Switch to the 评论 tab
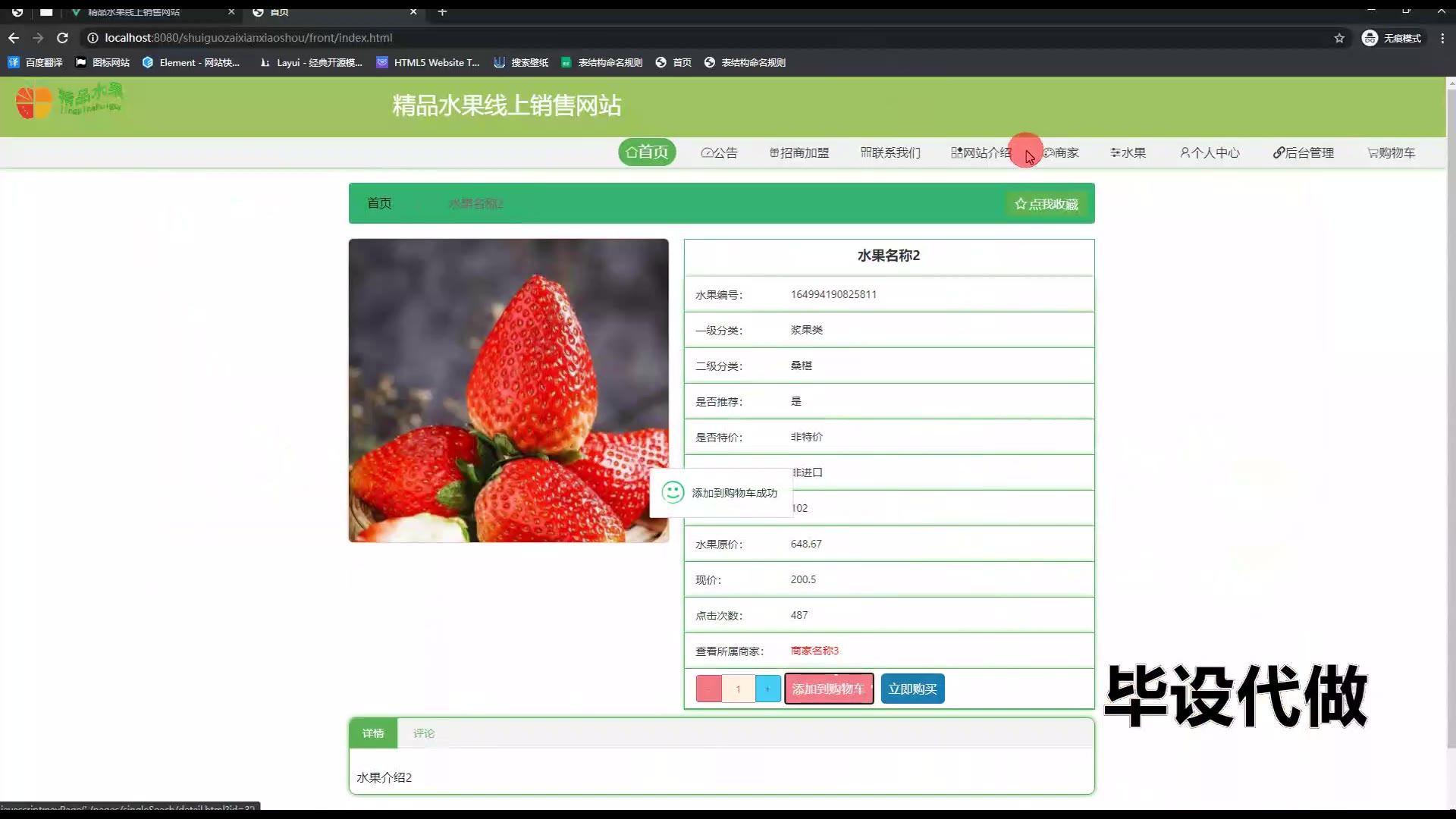Viewport: 1456px width, 819px height. coord(424,733)
